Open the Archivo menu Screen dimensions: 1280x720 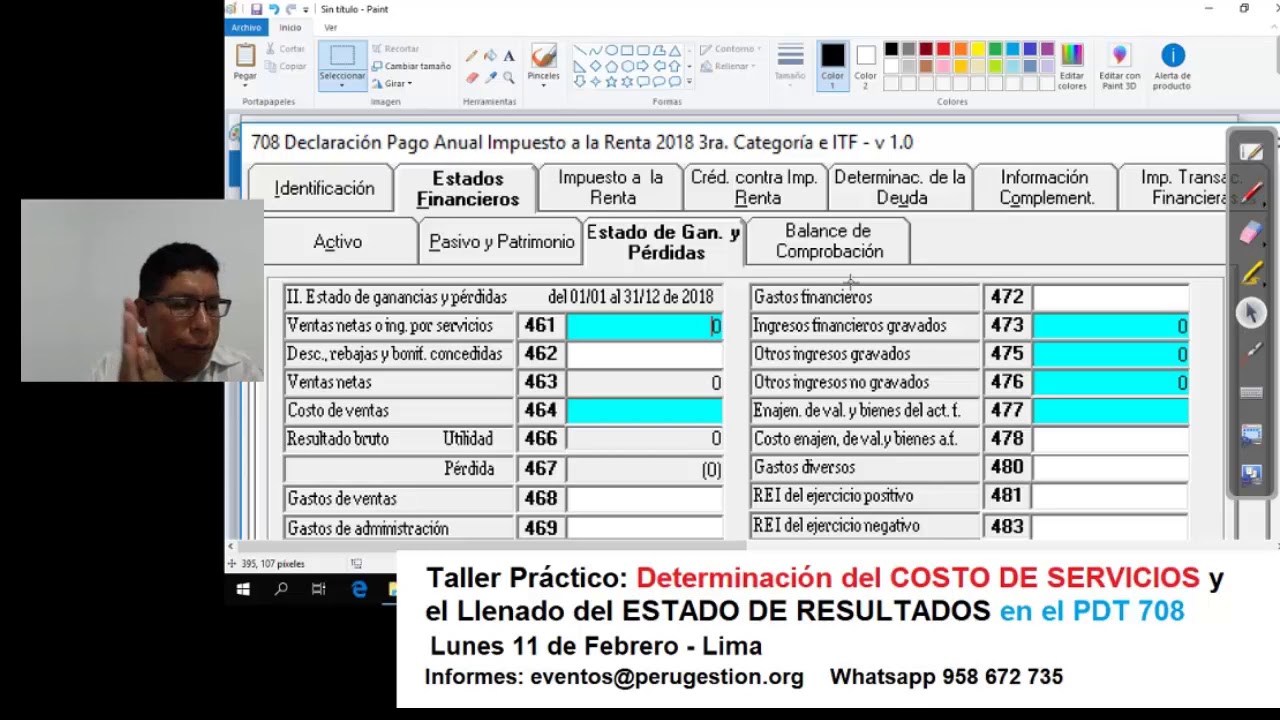click(x=246, y=27)
